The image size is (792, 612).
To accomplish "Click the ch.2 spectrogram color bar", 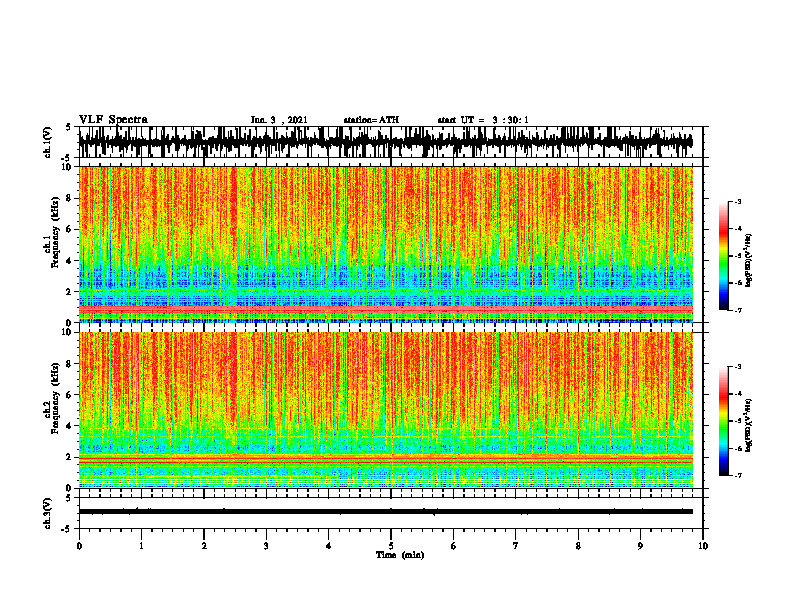I will (x=723, y=421).
